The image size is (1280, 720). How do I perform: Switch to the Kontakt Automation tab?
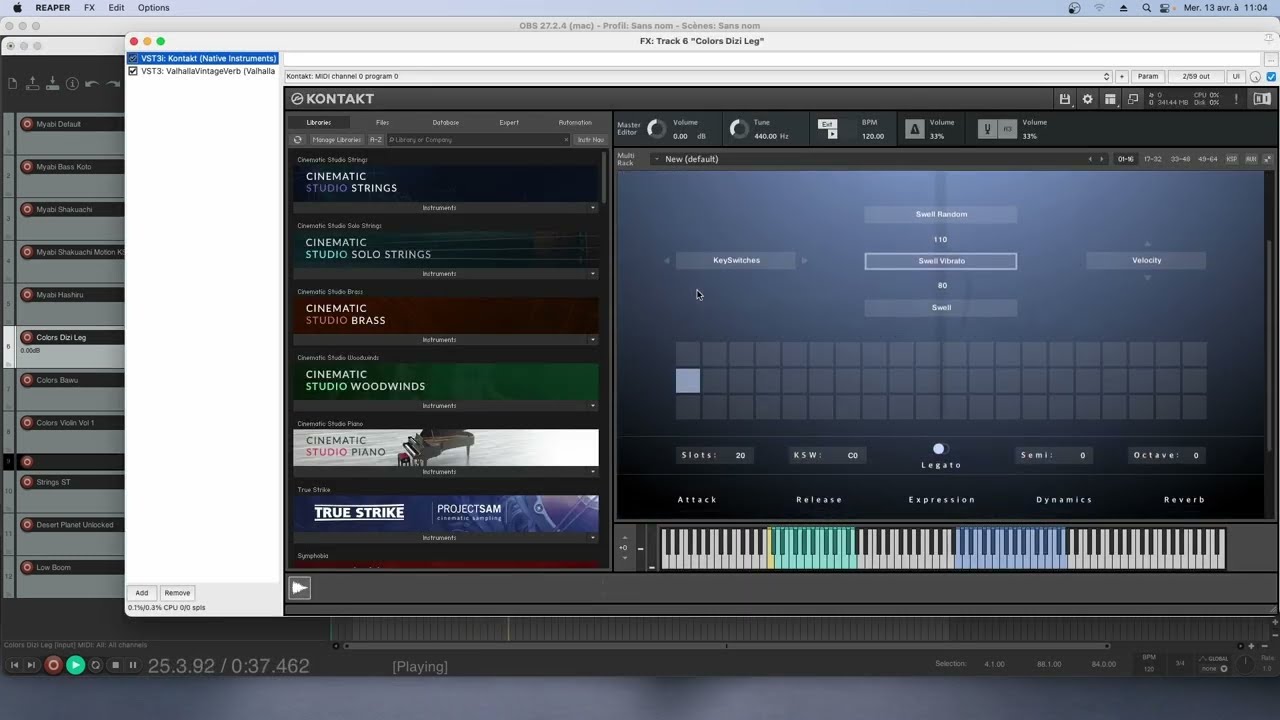[x=575, y=123]
